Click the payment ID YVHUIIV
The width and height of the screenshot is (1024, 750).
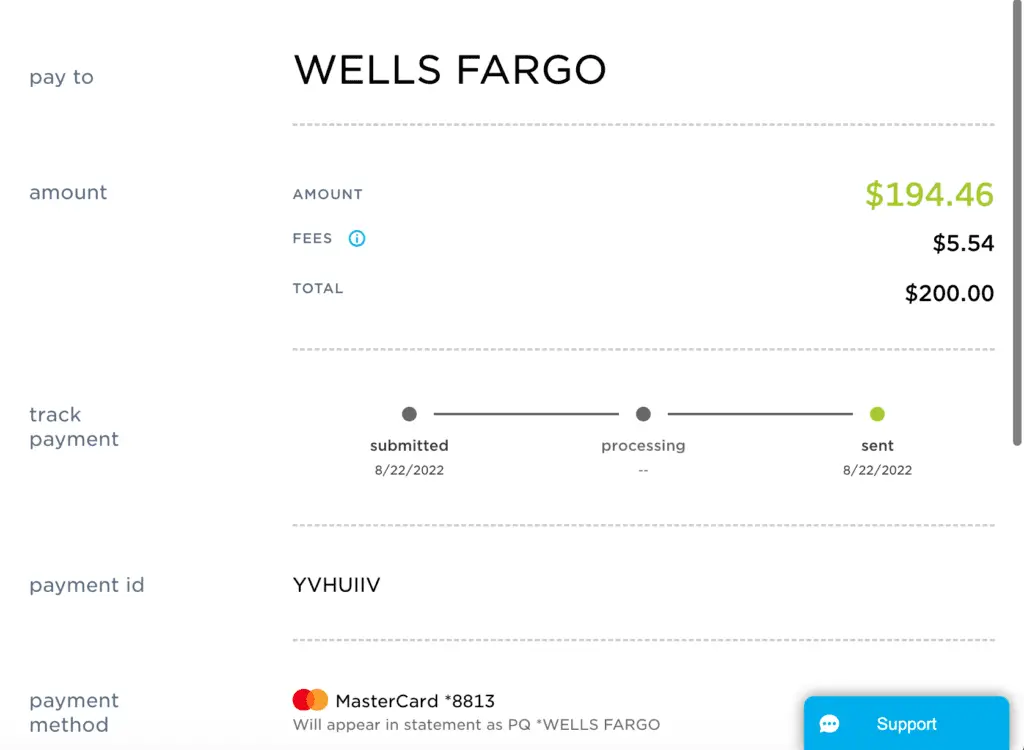pos(336,585)
